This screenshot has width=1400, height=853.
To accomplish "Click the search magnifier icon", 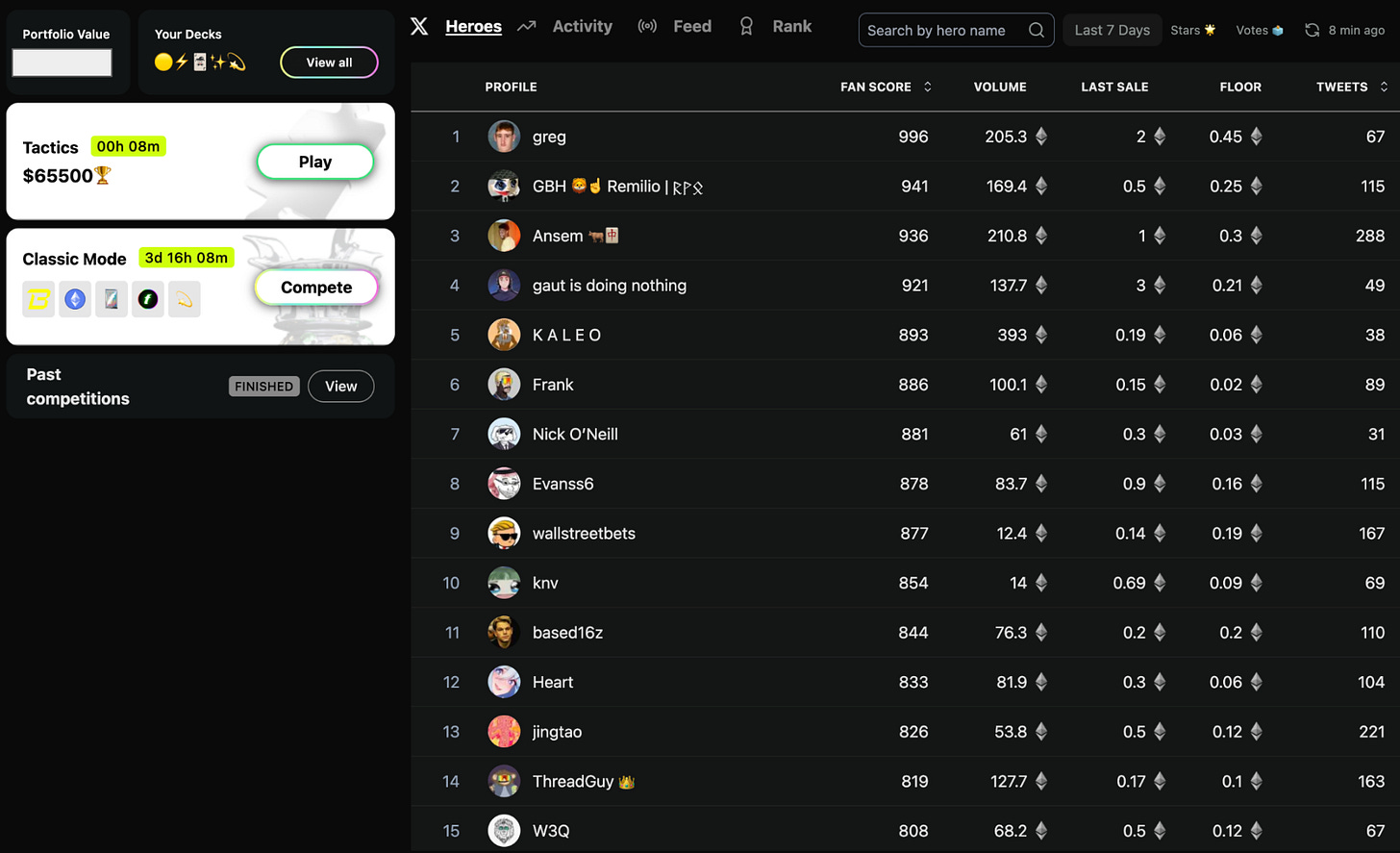I will tap(1036, 30).
